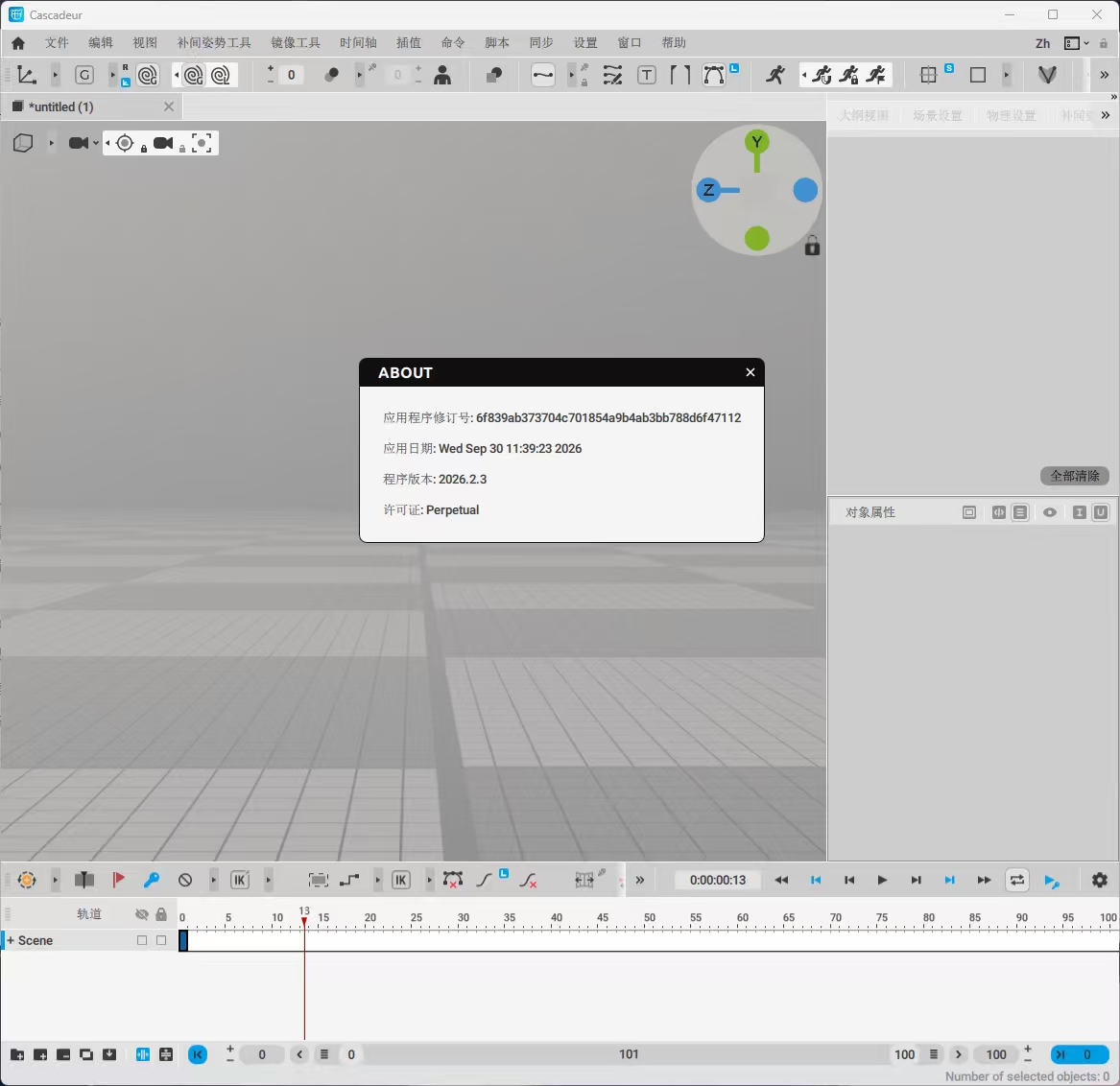Go to the Home screen icon
Screen dimensions: 1120x1086
point(18,43)
